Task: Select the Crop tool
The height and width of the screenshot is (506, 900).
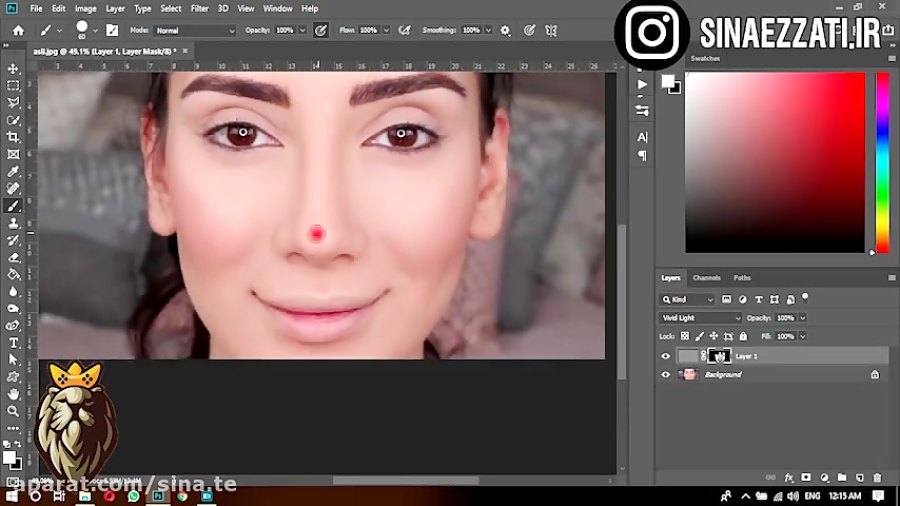Action: tap(14, 137)
